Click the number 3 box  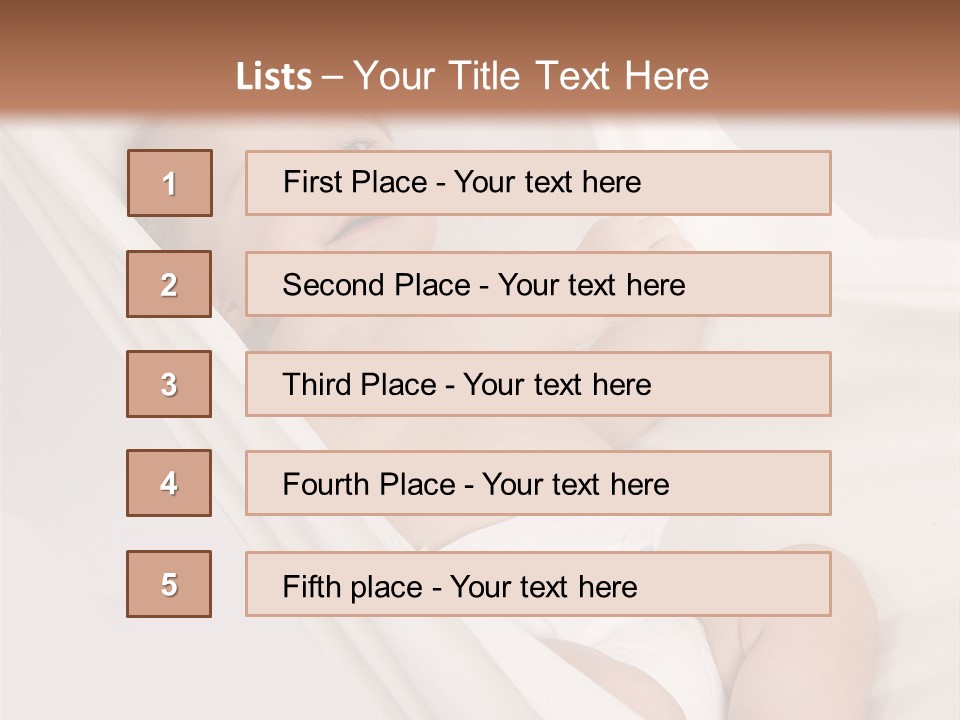(169, 384)
